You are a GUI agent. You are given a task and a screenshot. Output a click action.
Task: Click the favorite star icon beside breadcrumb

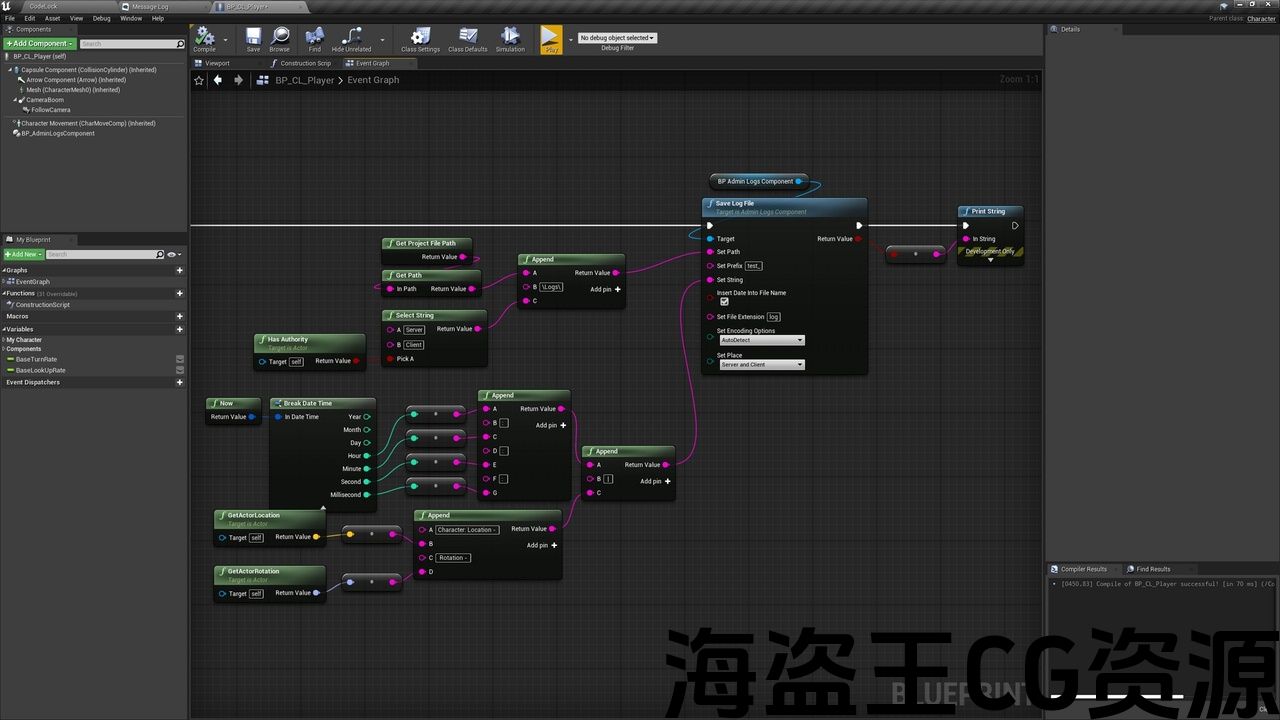point(199,80)
